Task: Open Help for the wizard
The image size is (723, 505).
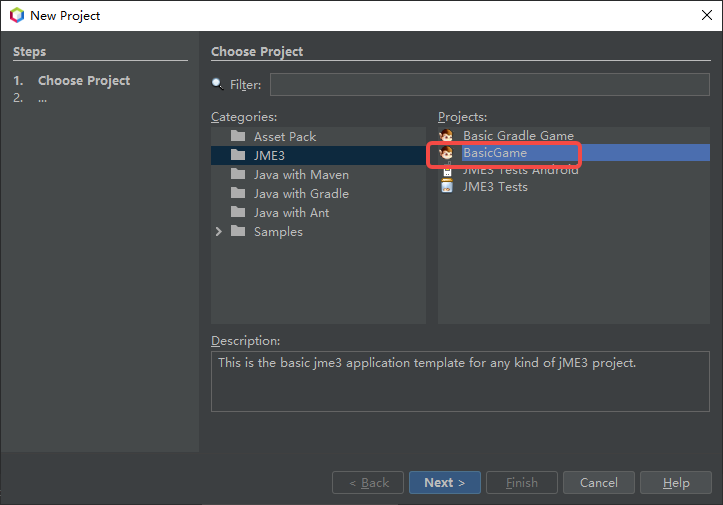Action: [x=676, y=483]
